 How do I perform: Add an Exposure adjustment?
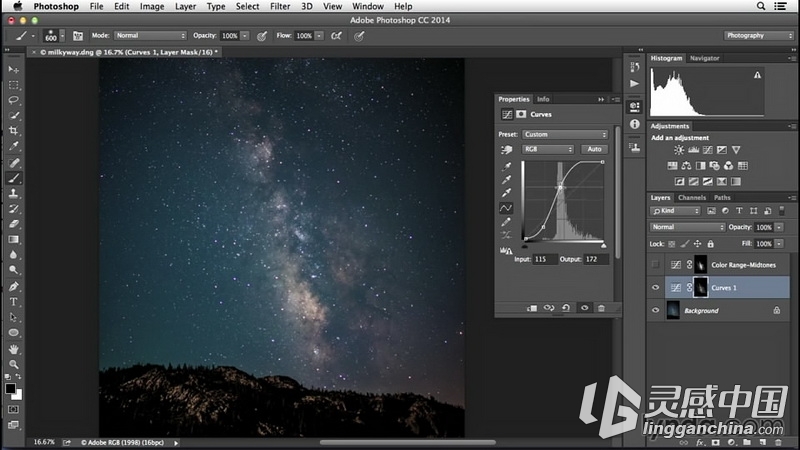point(721,150)
